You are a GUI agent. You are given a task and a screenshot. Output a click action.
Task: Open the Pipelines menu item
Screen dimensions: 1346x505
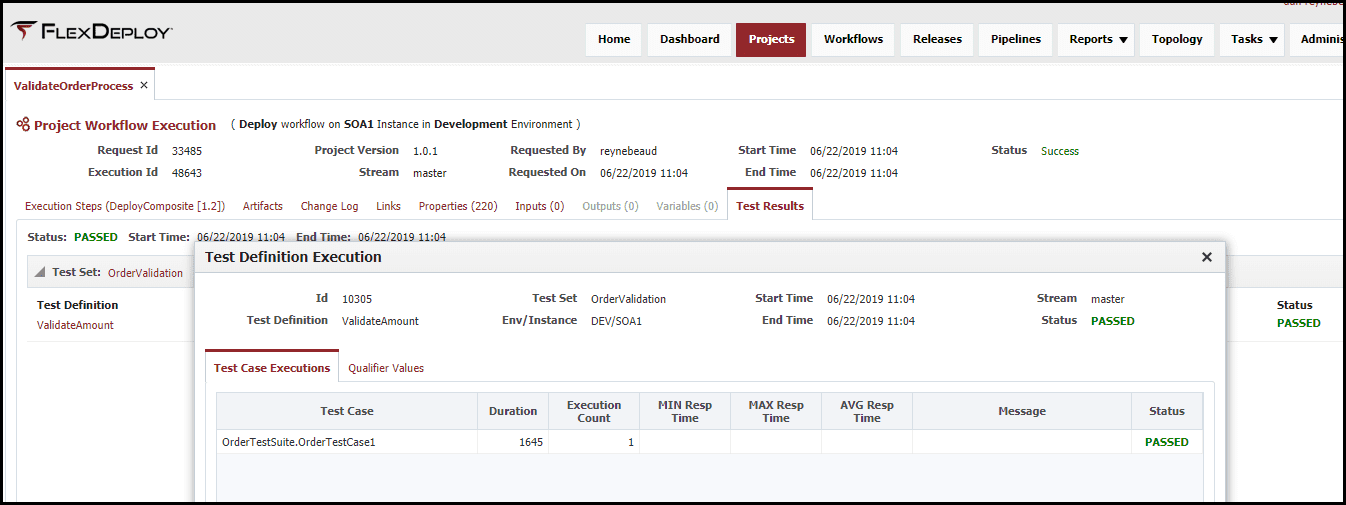[x=1016, y=39]
